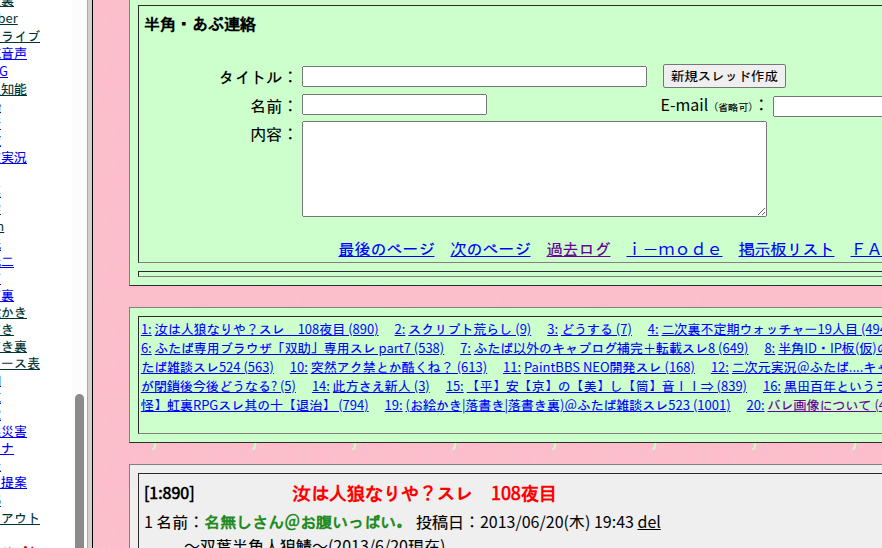Screen dimensions: 882x548
Task: Open thread 6: ふたば専用ブラウザ「双助」専用スレ
Action: pos(292,348)
